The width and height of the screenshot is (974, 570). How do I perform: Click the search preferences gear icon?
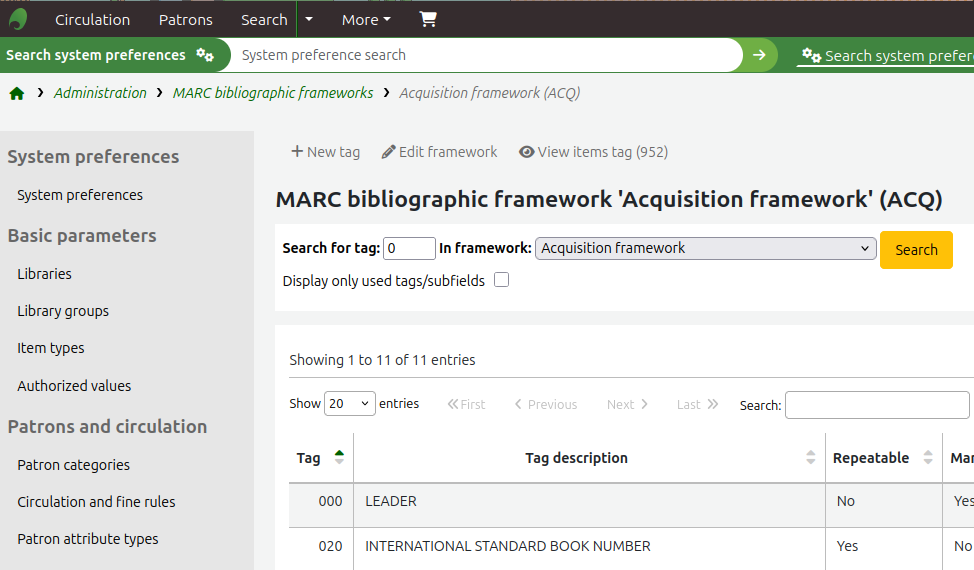[x=205, y=55]
